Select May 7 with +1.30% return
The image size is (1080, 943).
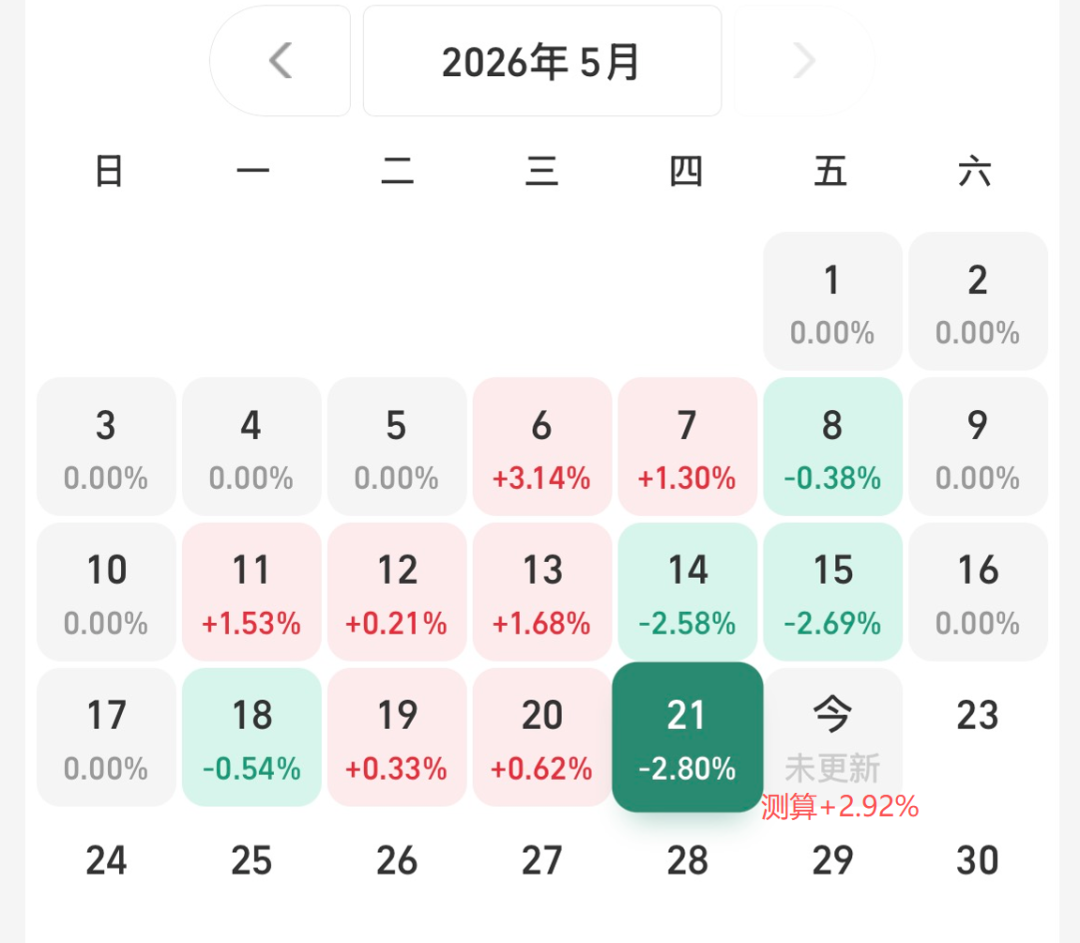coord(687,446)
